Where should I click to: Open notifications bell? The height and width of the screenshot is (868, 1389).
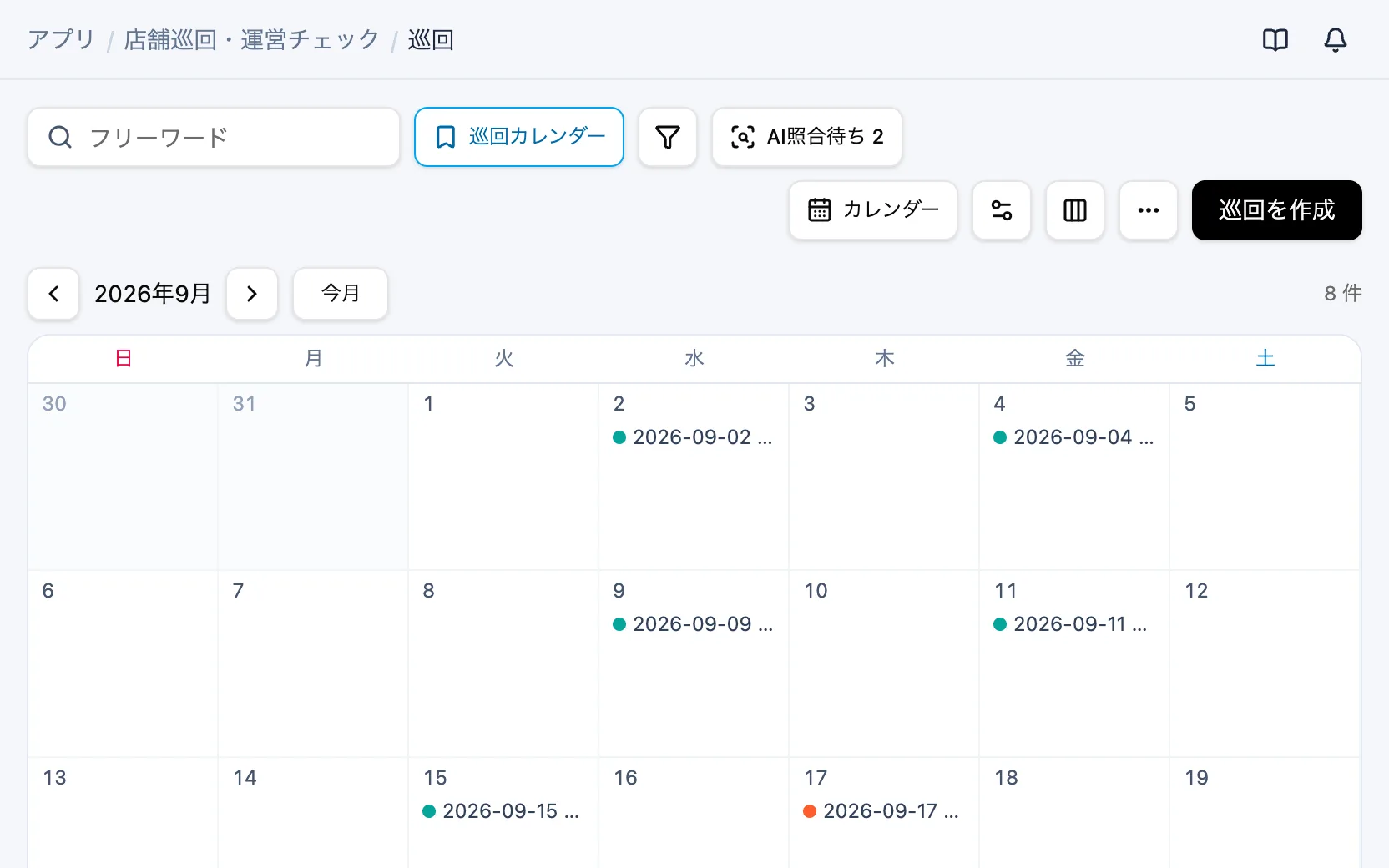coord(1335,40)
